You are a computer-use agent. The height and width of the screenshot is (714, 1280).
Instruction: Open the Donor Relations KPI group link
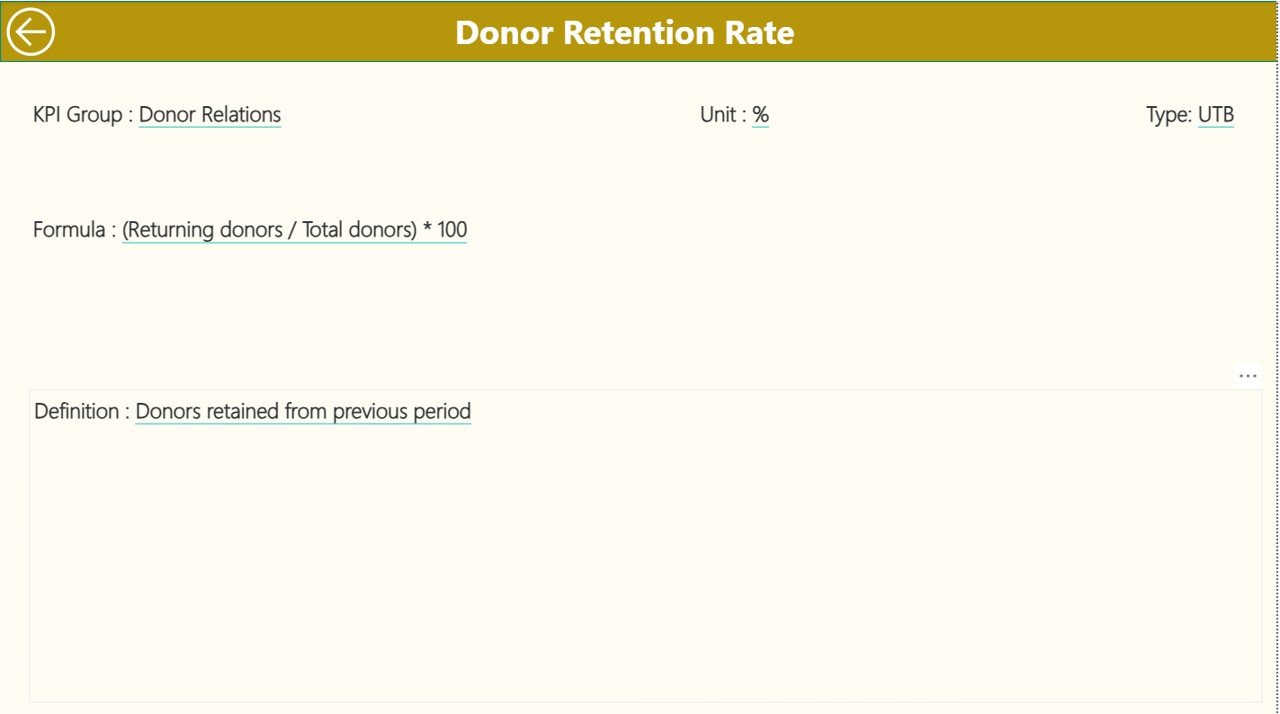pos(210,114)
